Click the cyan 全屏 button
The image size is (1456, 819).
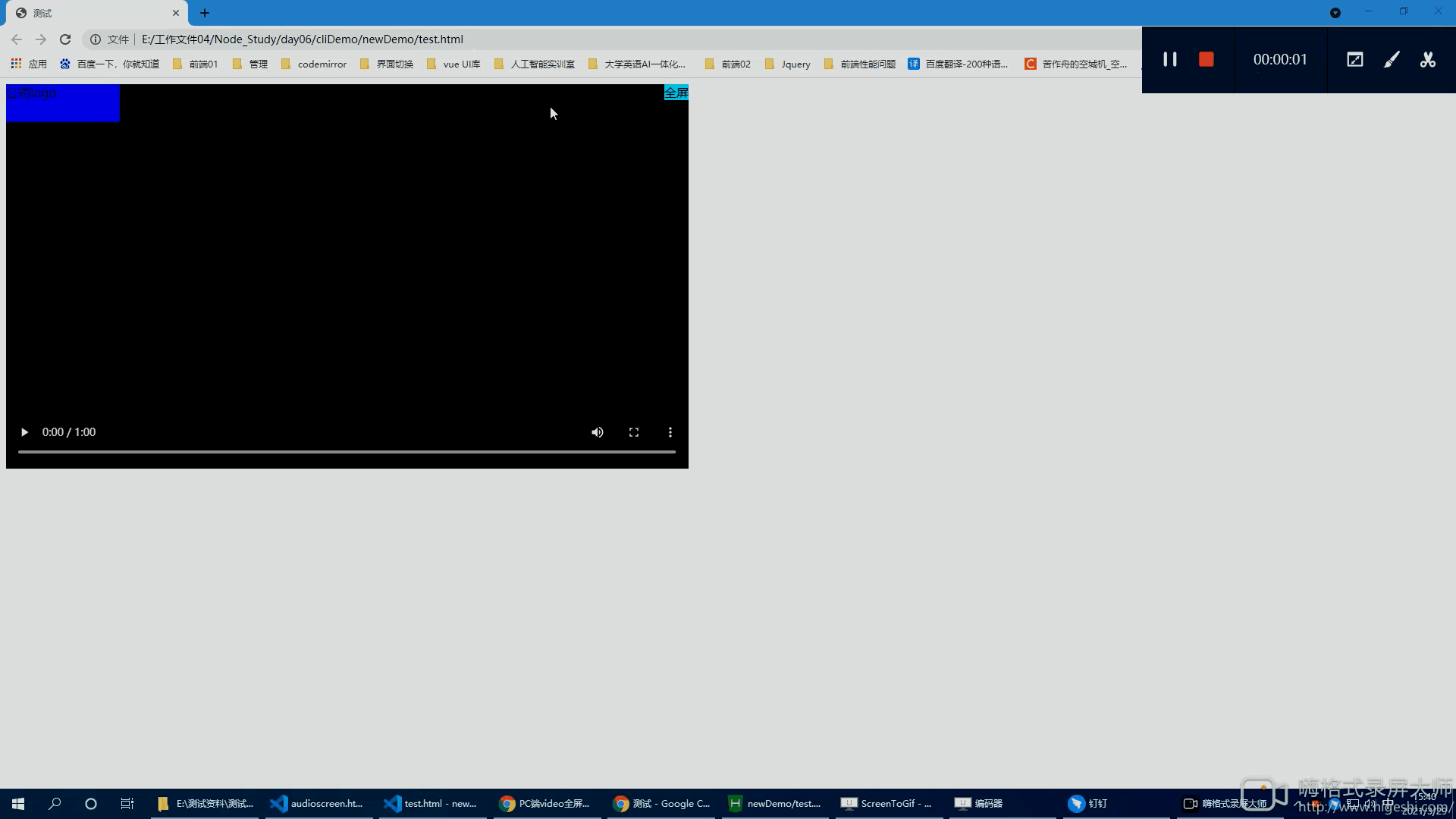coord(676,93)
